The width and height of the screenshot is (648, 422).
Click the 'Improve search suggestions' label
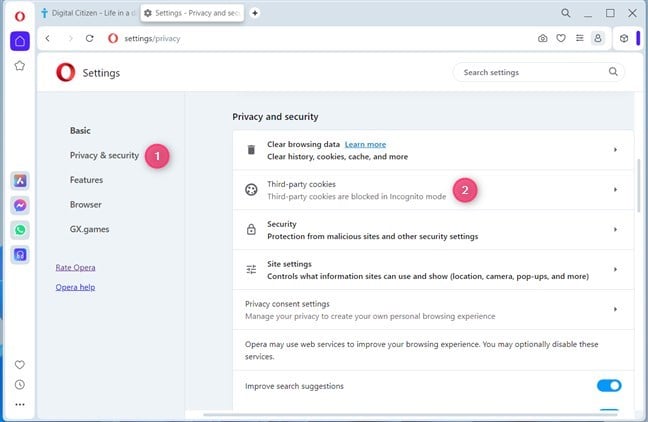(x=294, y=386)
